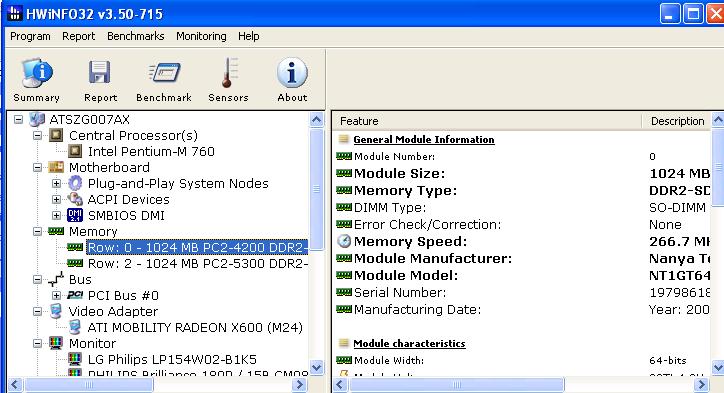Select the Error Check/Correction row

click(522, 224)
